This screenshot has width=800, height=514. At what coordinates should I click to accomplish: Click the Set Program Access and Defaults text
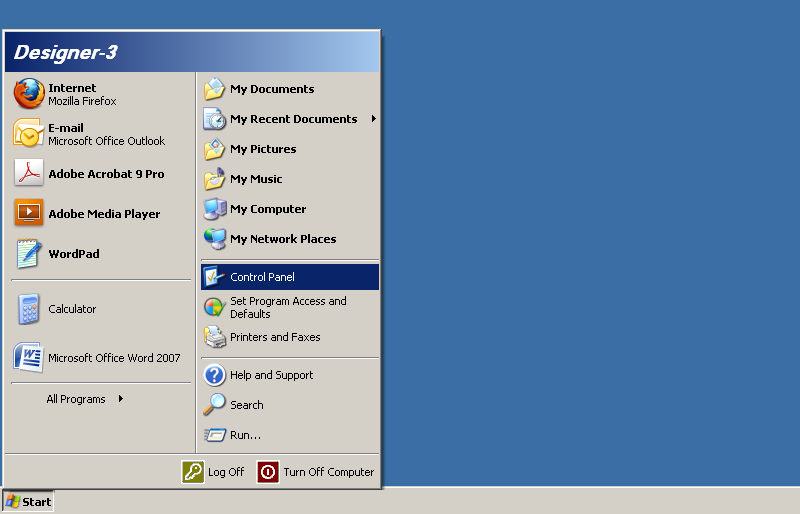tap(288, 308)
